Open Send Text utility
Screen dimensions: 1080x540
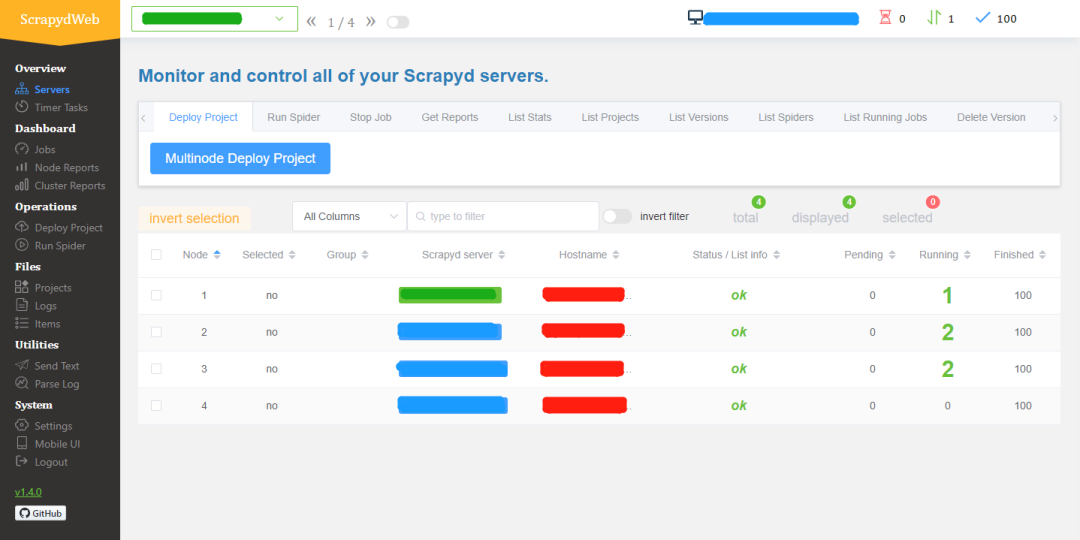coord(47,366)
